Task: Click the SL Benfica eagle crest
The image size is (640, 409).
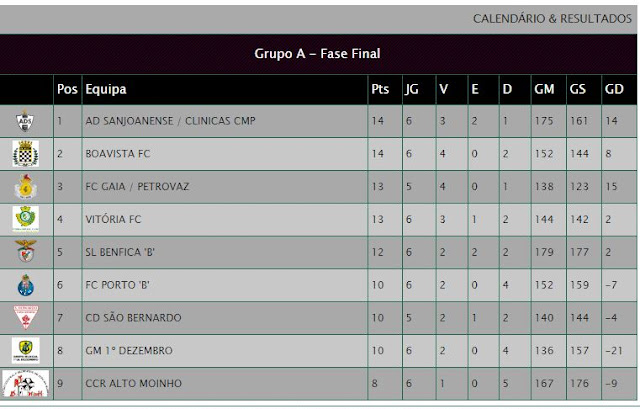Action: tap(26, 251)
